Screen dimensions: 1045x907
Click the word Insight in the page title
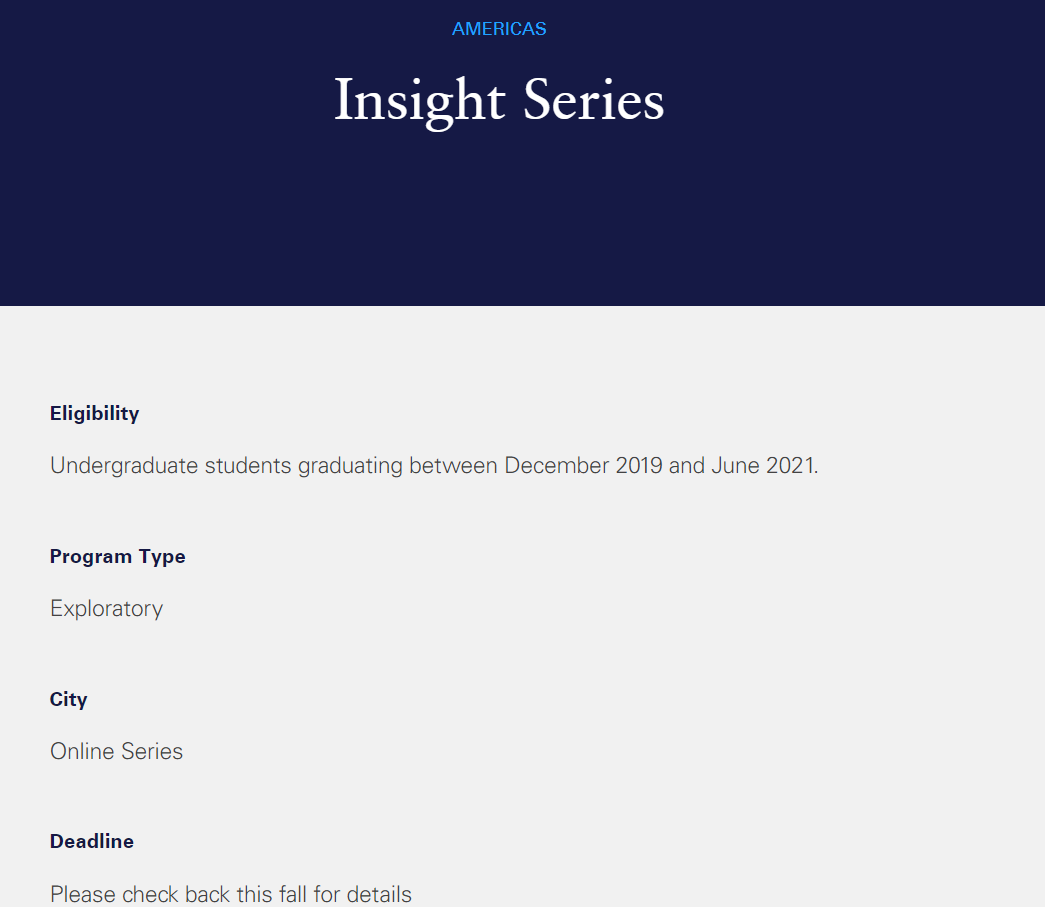418,101
